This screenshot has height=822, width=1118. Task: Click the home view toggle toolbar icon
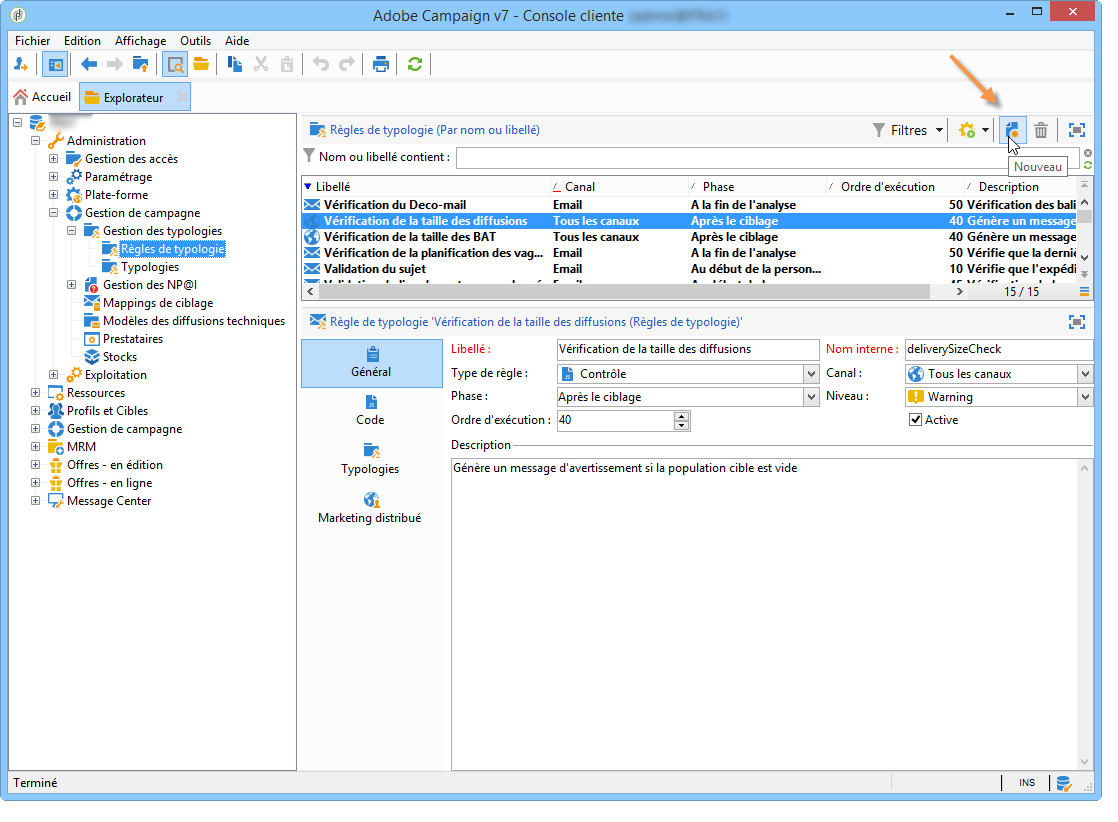[55, 65]
